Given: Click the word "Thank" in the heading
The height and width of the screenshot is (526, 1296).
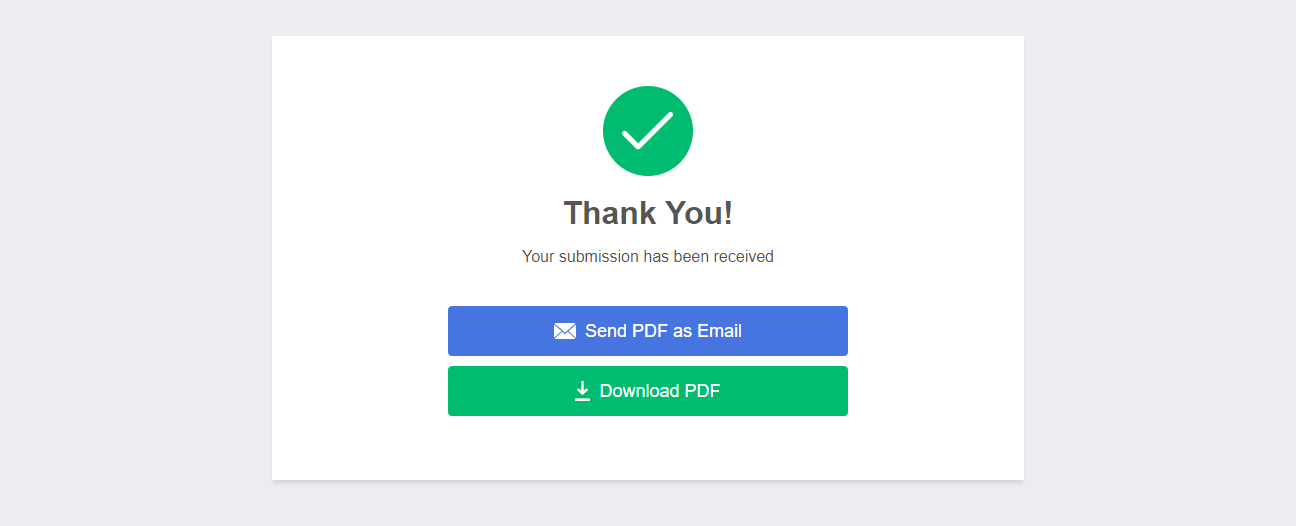Looking at the screenshot, I should pyautogui.click(x=609, y=213).
